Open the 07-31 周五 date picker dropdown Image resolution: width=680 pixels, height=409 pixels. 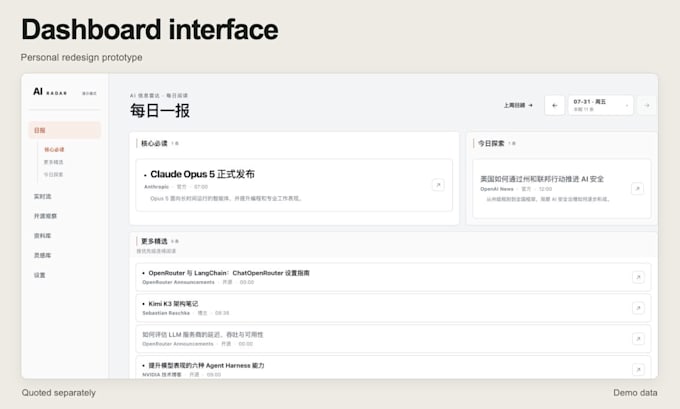[601, 105]
